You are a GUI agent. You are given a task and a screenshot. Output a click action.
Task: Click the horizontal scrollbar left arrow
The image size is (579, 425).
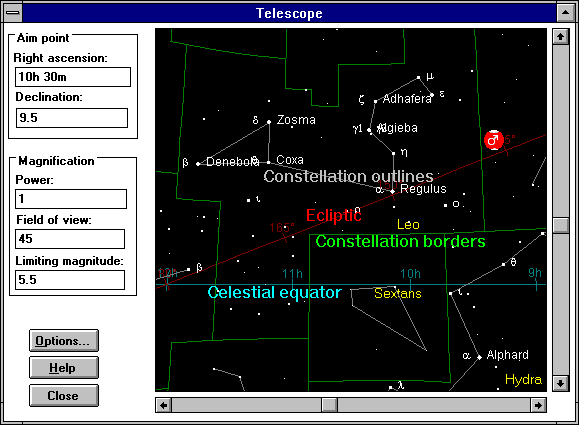click(163, 405)
